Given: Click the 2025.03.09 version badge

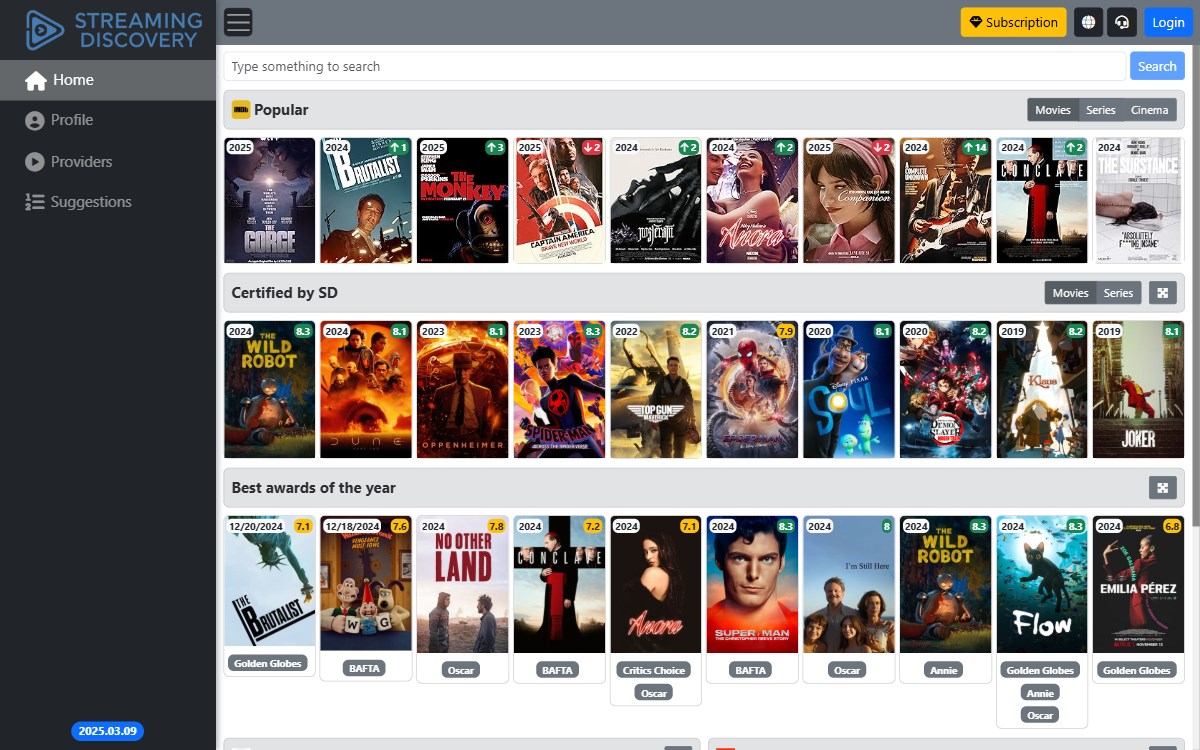Looking at the screenshot, I should pyautogui.click(x=107, y=731).
